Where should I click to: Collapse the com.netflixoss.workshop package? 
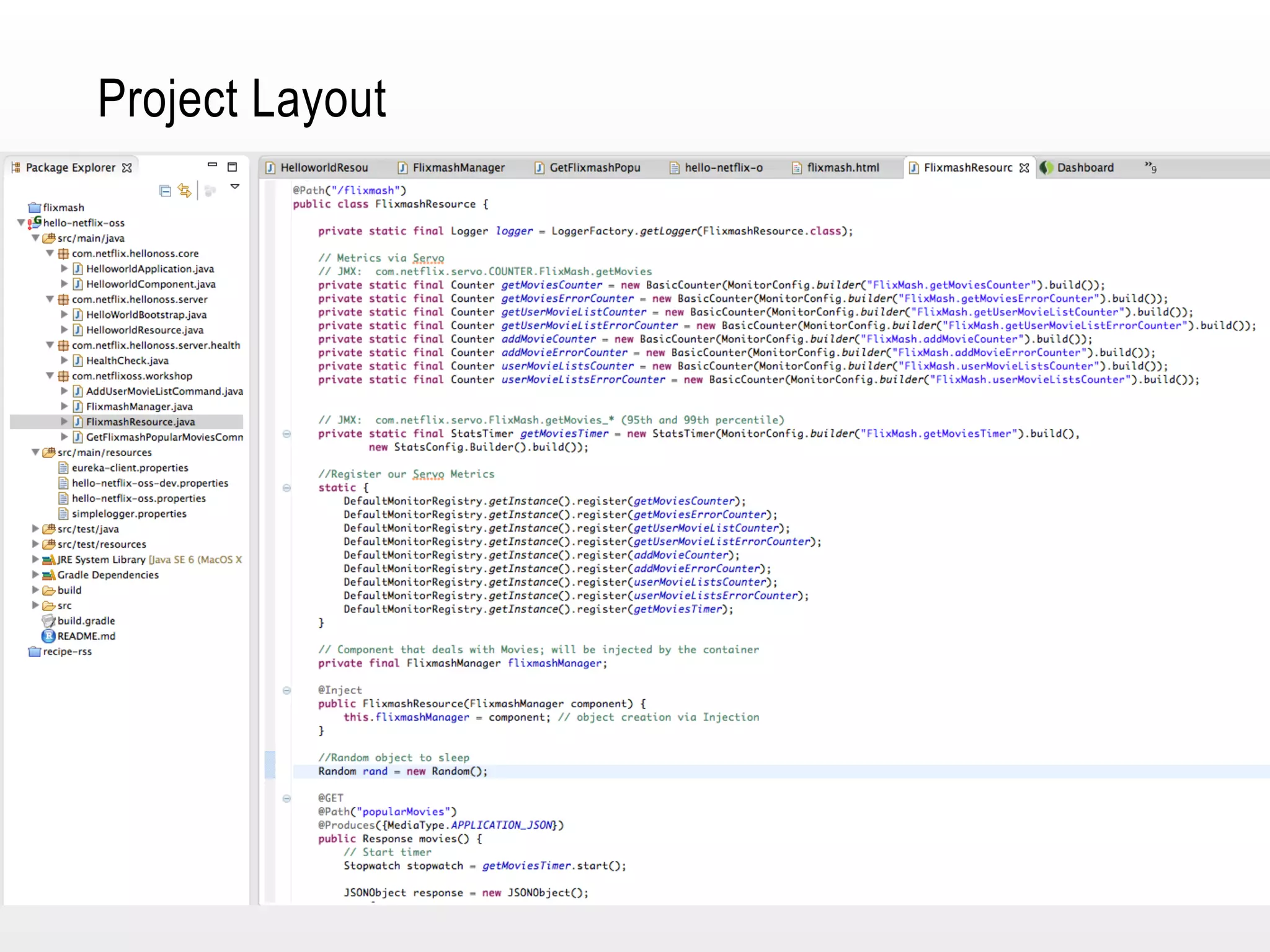pos(50,376)
